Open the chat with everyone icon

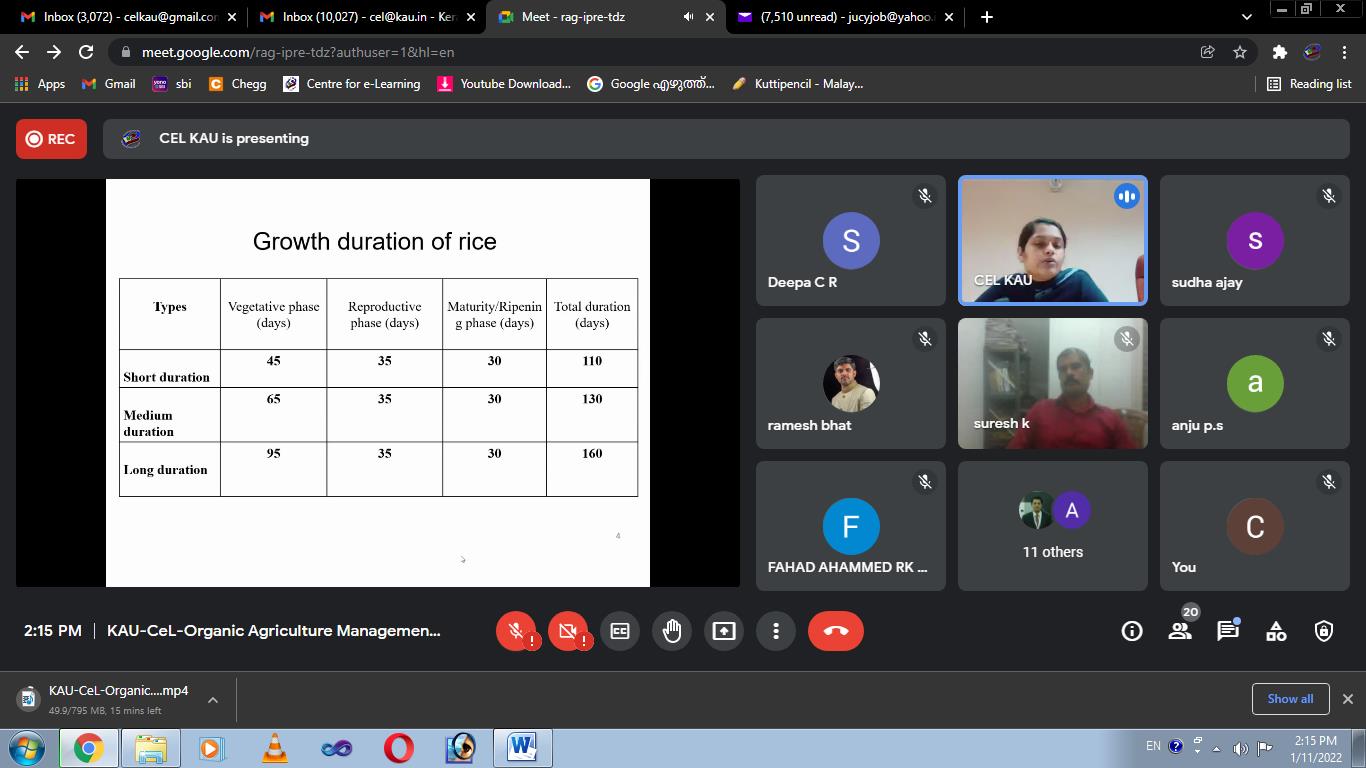pos(1228,631)
